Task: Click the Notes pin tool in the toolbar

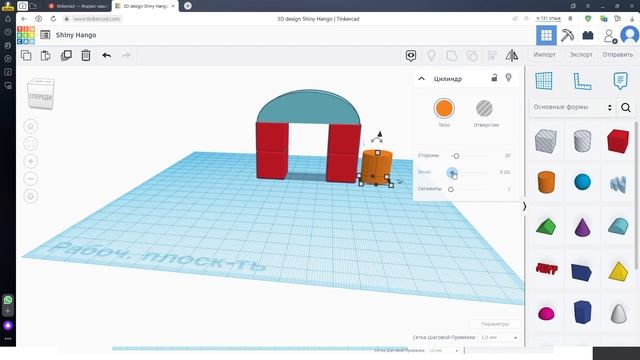Action: coord(431,56)
